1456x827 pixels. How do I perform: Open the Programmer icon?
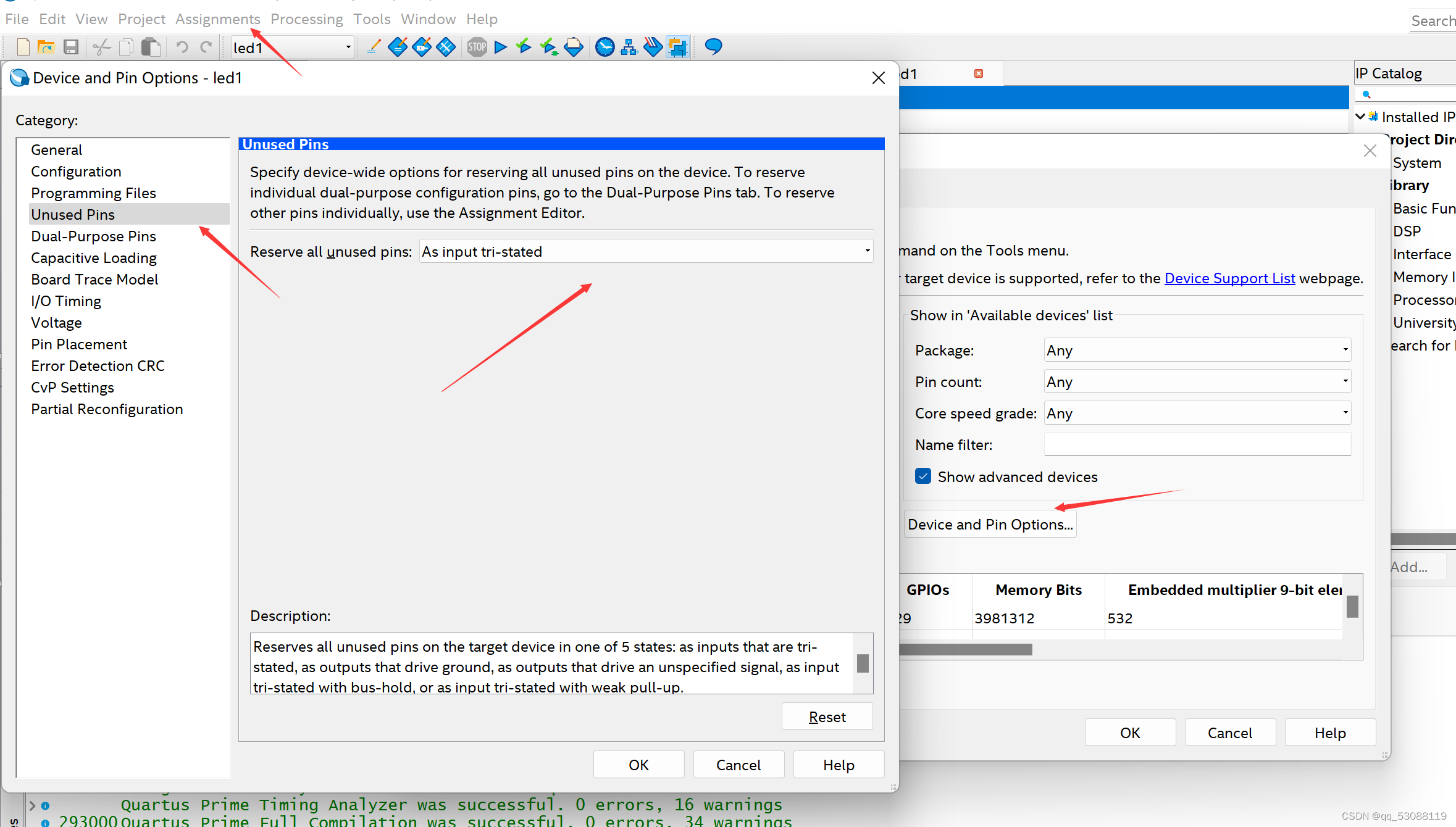point(653,47)
